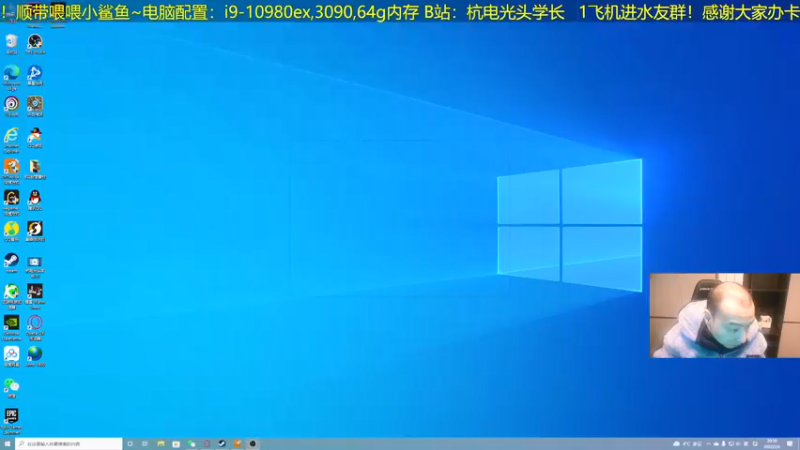The image size is (800, 450).
Task: Open the cloud weather tray icon
Action: (x=676, y=444)
